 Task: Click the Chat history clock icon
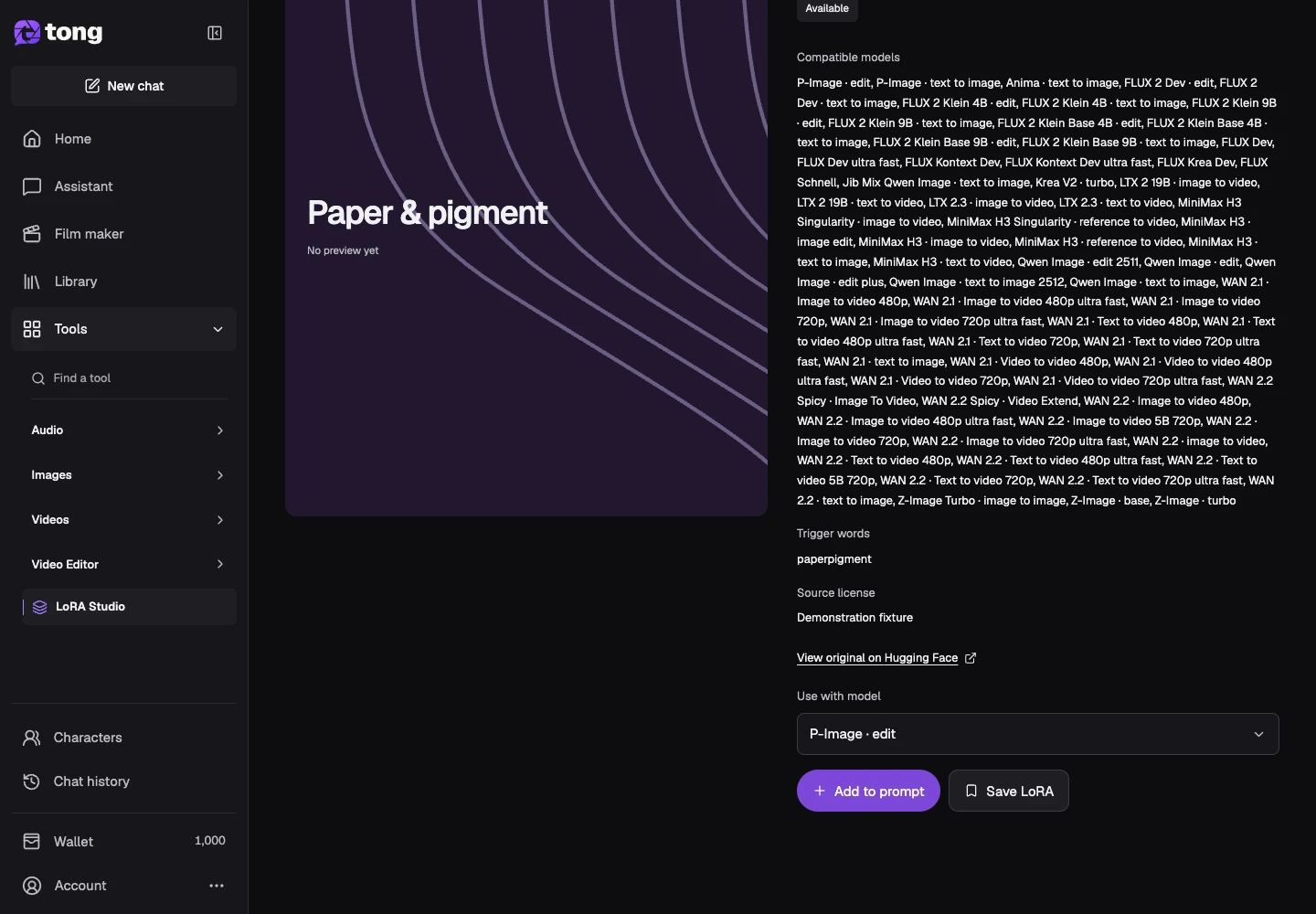pyautogui.click(x=32, y=781)
